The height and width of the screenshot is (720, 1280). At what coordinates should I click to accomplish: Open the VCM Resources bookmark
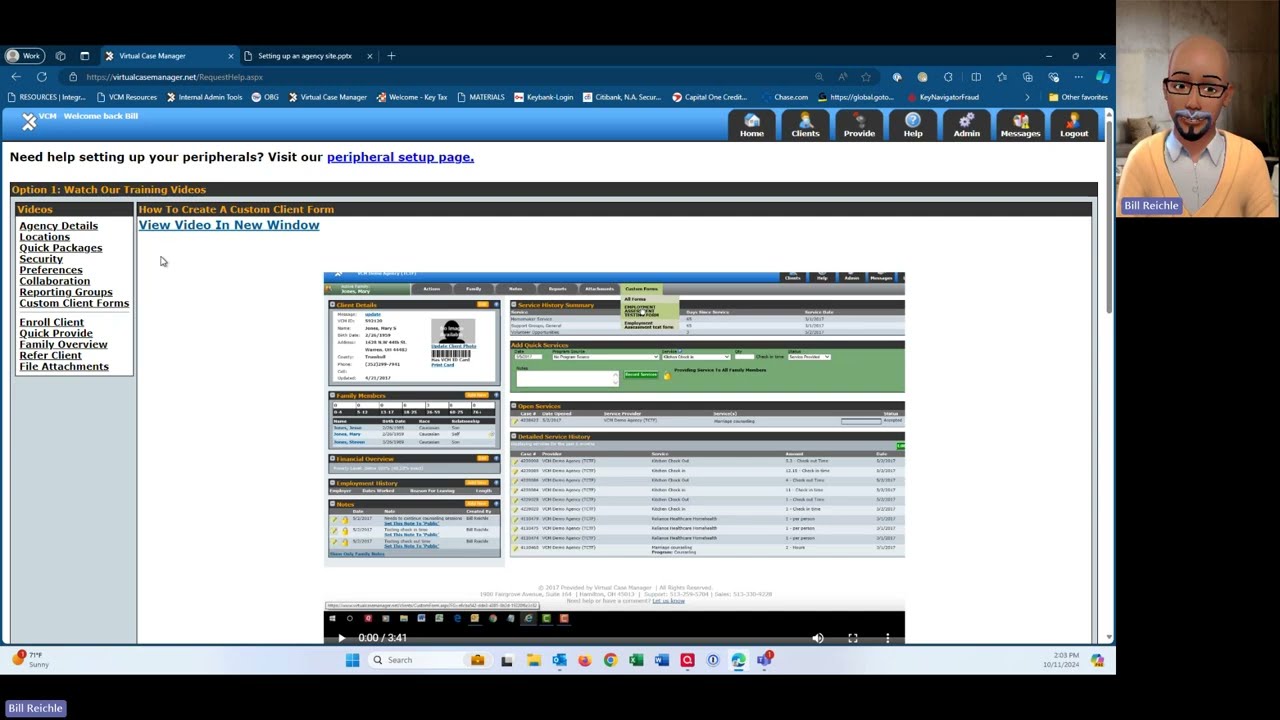click(x=127, y=97)
